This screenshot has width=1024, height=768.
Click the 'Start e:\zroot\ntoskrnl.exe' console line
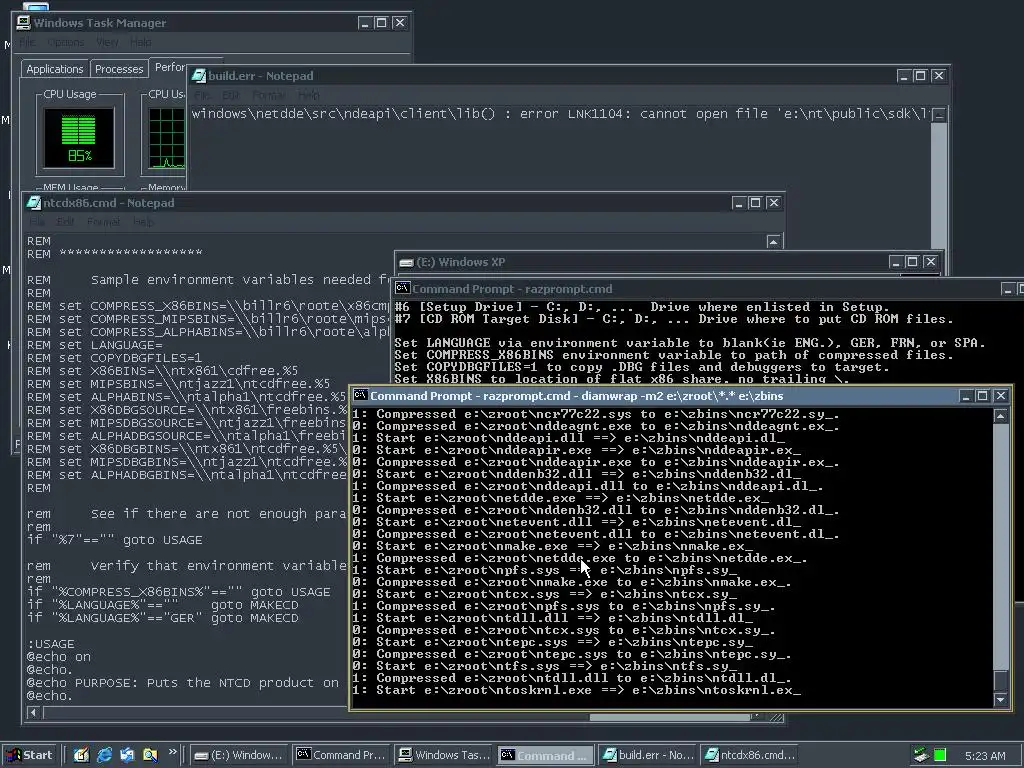click(x=577, y=690)
